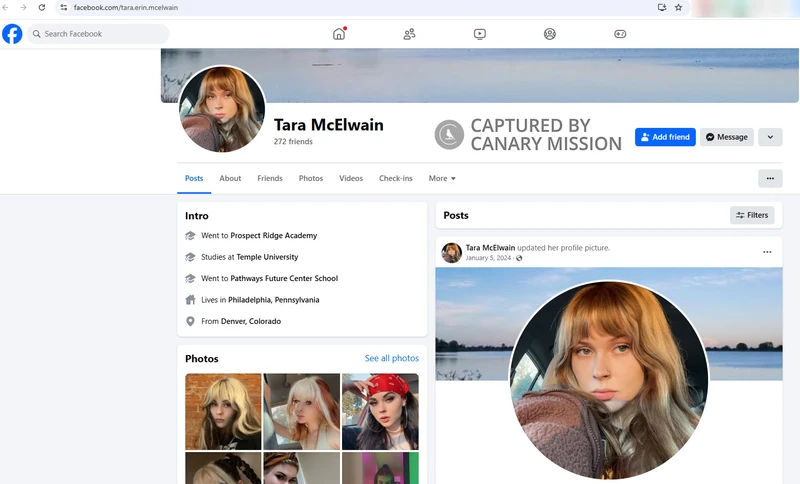Click the install app icon in address bar
Screen dimensions: 800x484
662,8
